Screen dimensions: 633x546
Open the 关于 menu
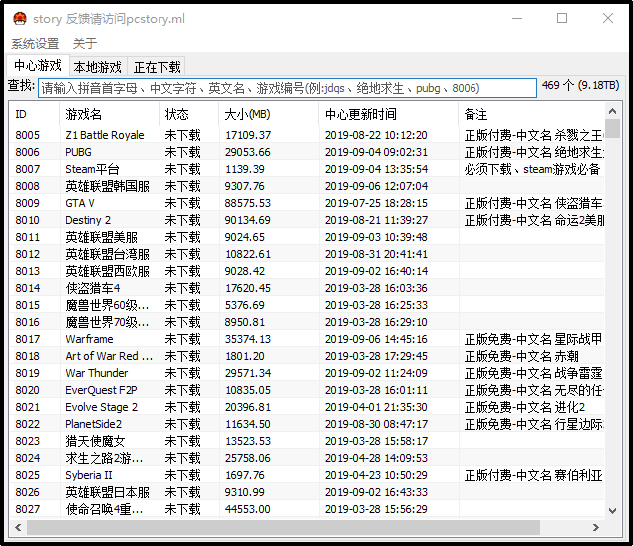point(85,43)
